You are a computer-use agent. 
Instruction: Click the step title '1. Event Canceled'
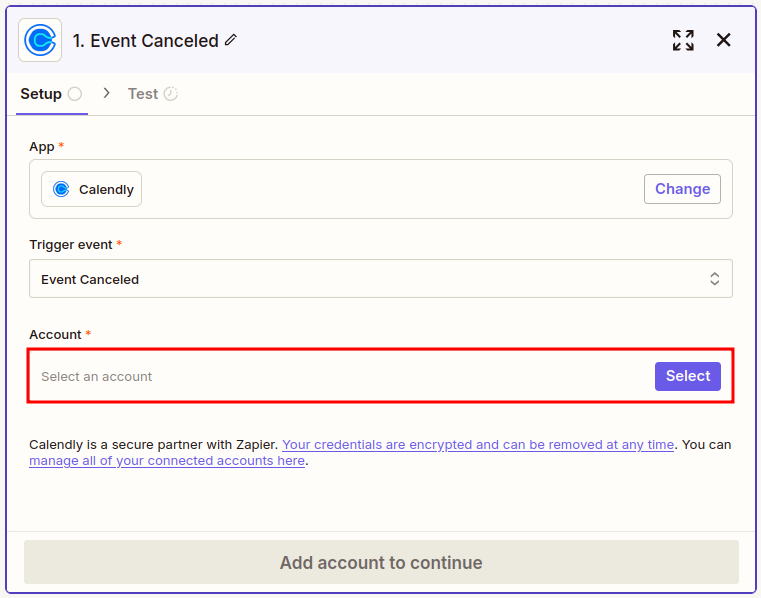(146, 41)
